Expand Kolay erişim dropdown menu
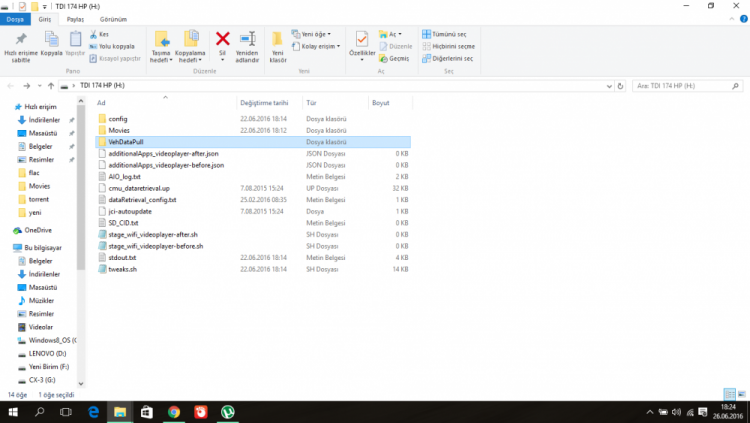 point(318,46)
